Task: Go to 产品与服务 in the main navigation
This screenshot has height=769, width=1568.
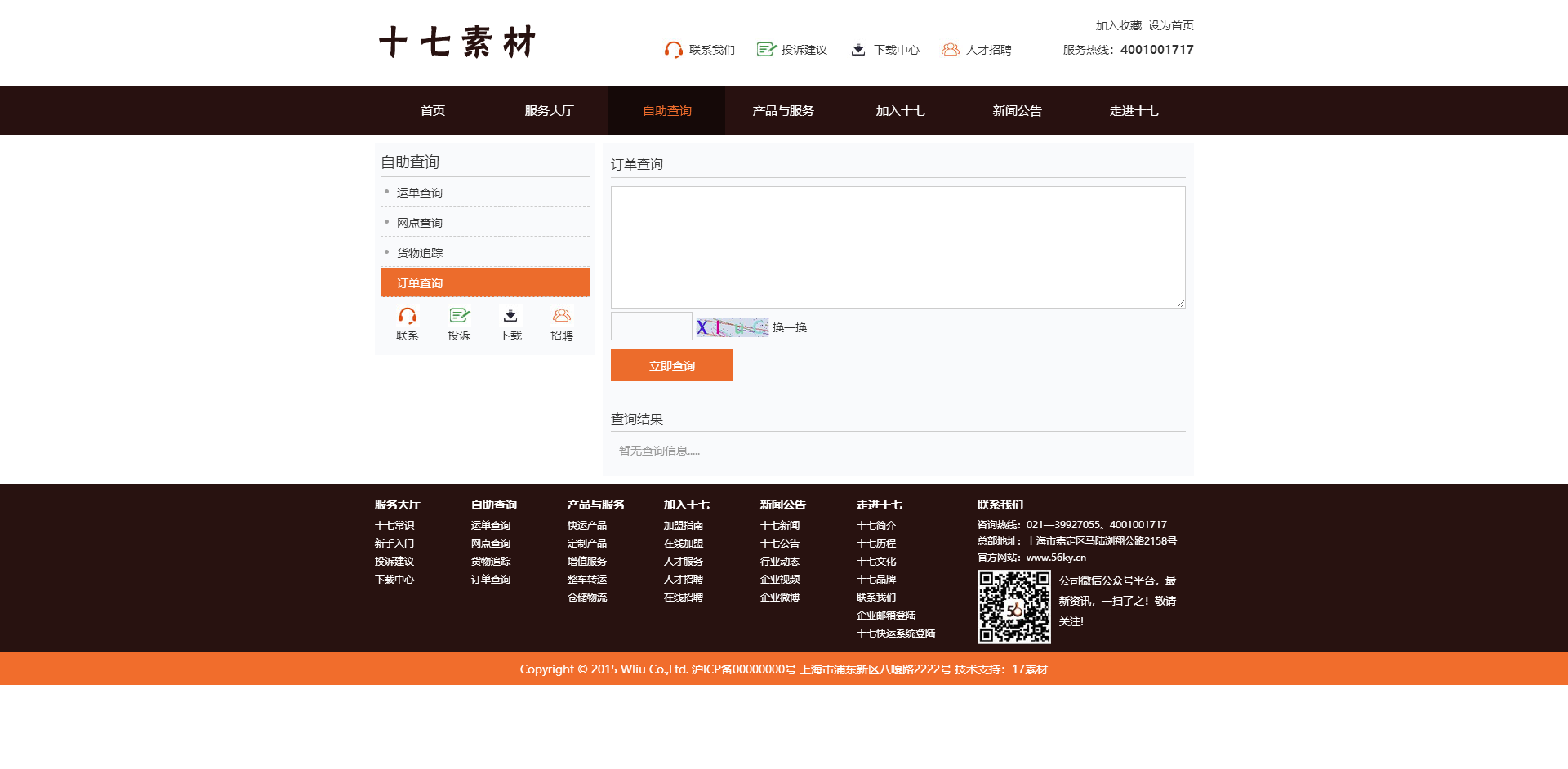Action: (x=782, y=111)
